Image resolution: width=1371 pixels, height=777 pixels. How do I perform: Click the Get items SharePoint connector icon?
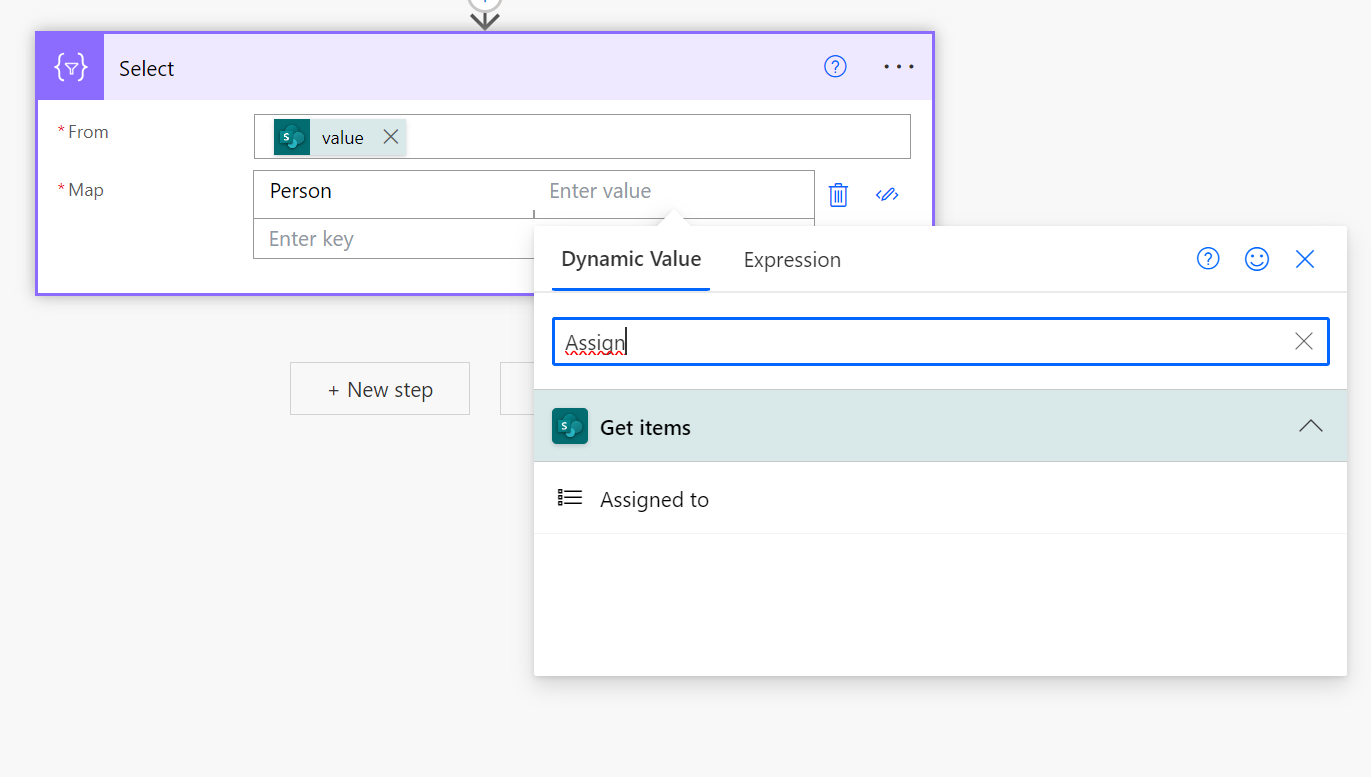coord(569,426)
